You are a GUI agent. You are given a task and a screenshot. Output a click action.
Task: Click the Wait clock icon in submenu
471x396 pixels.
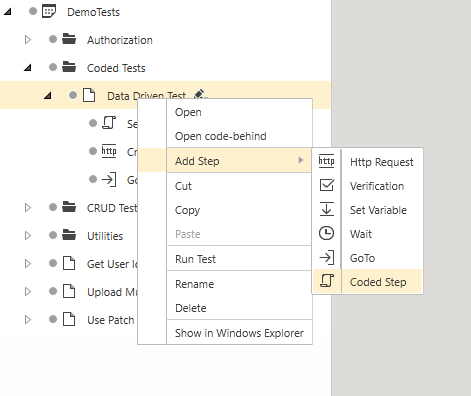326,233
